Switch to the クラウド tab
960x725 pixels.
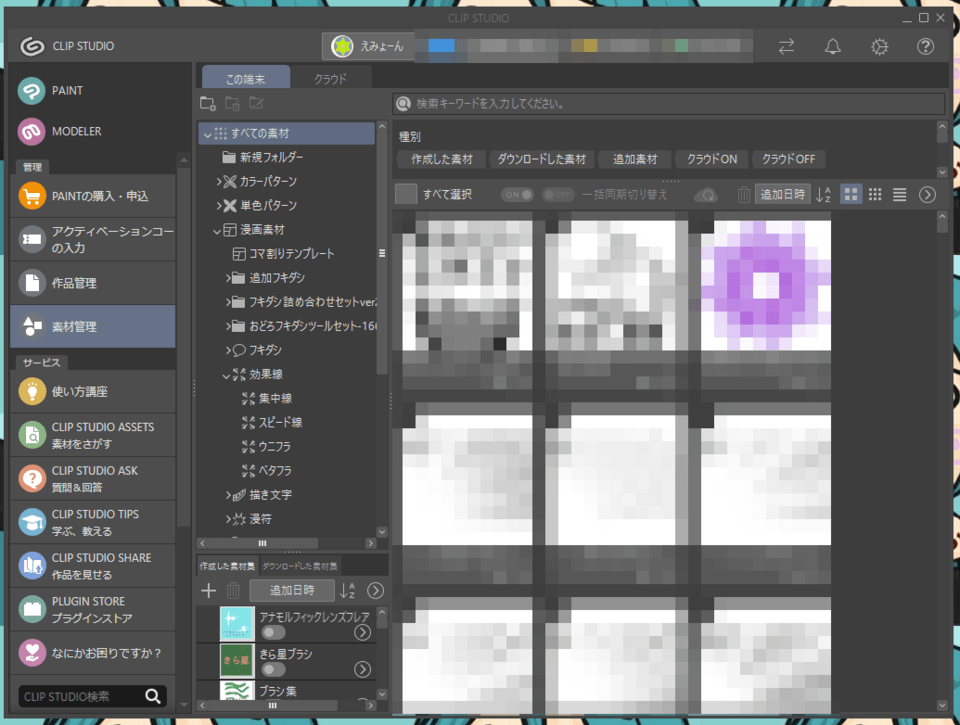[331, 78]
